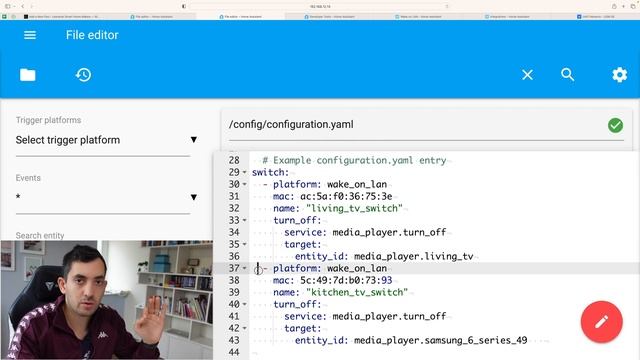Click the red pencil save button
The height and width of the screenshot is (360, 640).
click(602, 322)
